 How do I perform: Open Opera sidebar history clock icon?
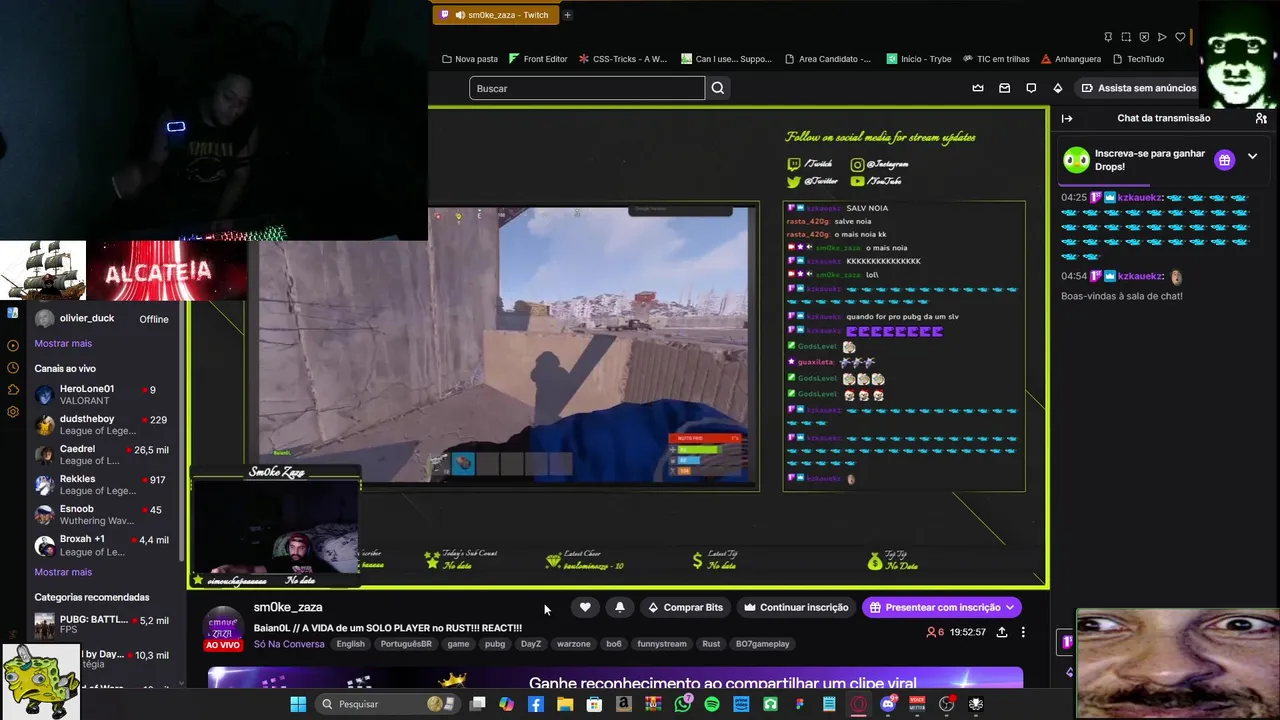pyautogui.click(x=13, y=367)
